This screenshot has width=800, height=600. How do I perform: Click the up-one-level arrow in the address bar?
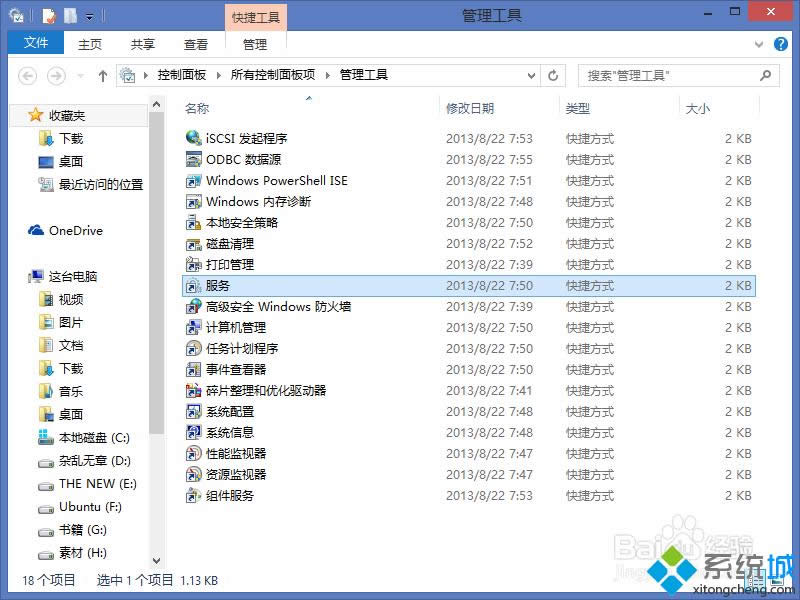point(102,75)
